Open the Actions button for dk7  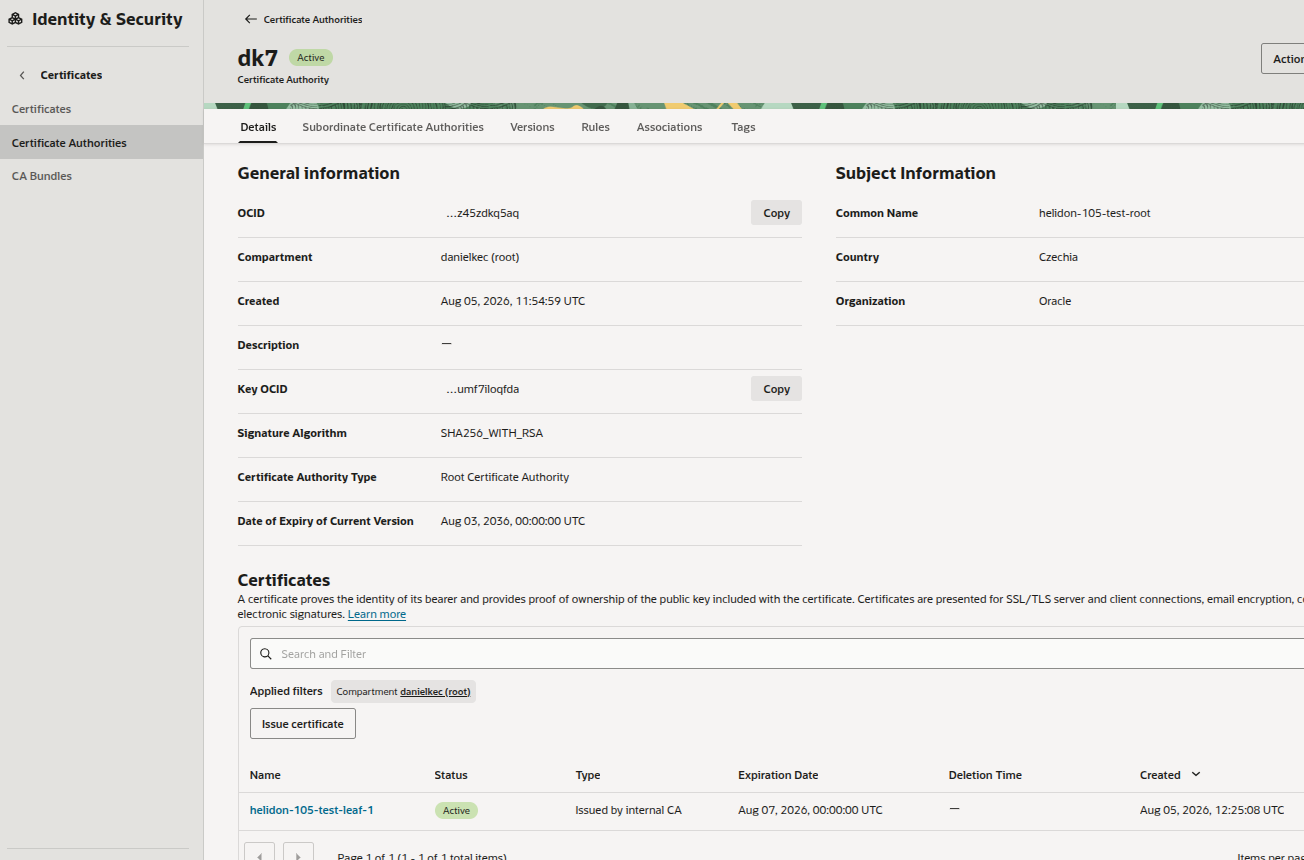[x=1283, y=59]
